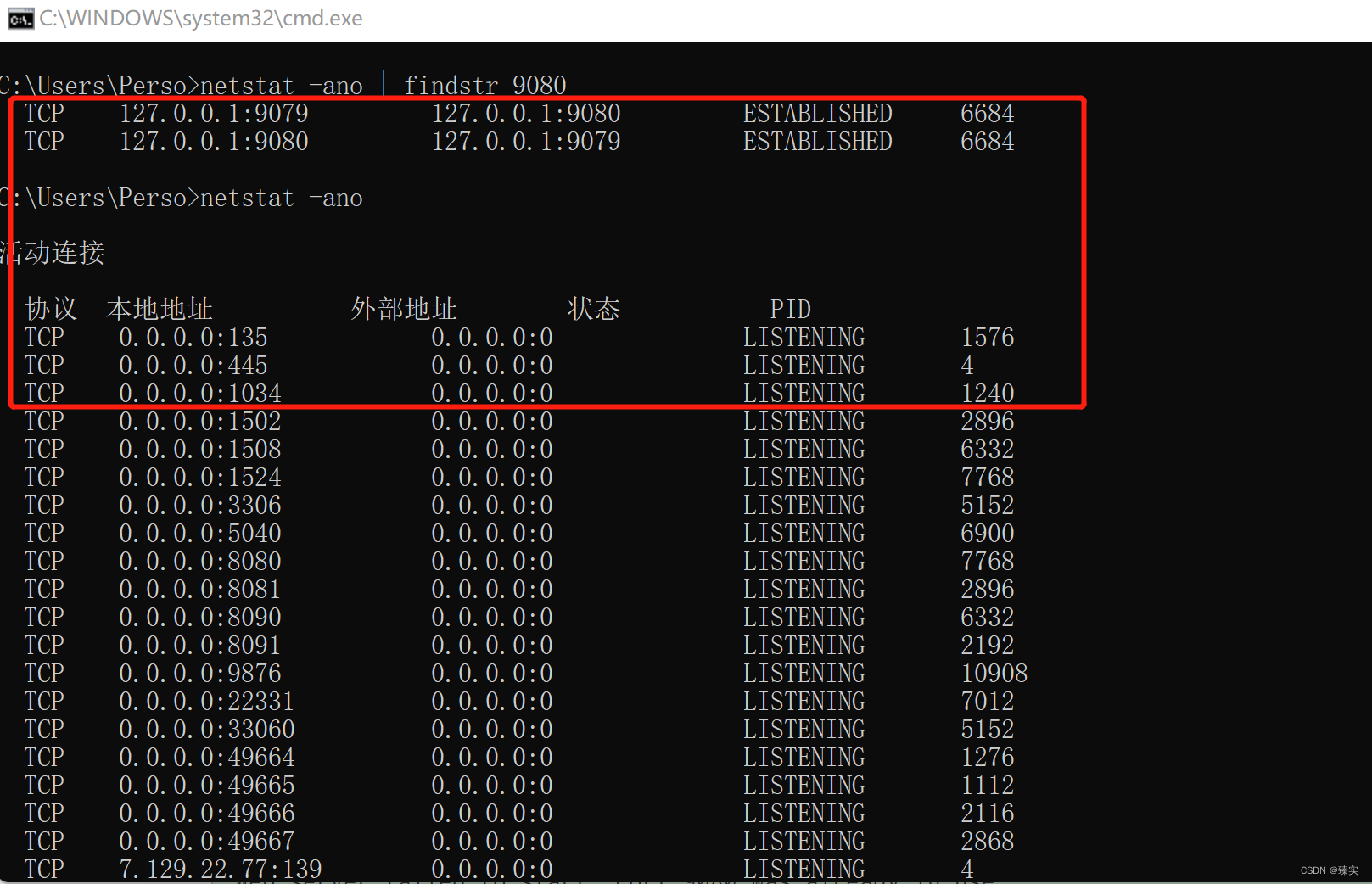Click ESTABLISHED status in the first row

coord(818,114)
